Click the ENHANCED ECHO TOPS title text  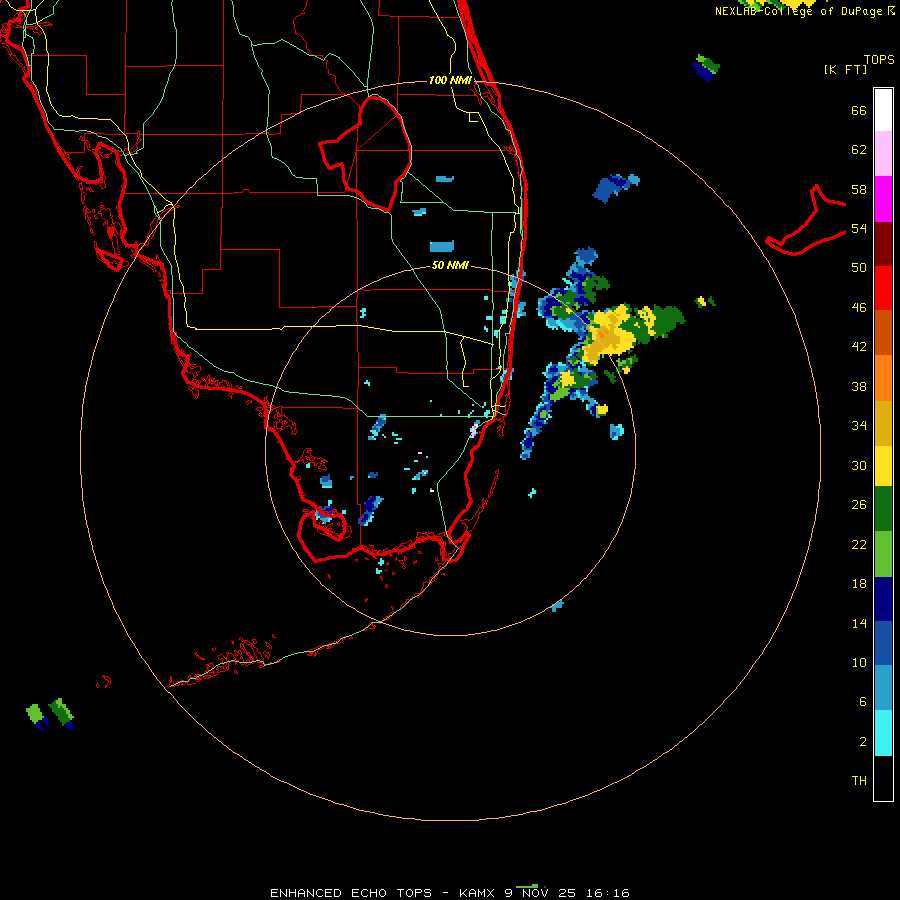click(x=351, y=893)
